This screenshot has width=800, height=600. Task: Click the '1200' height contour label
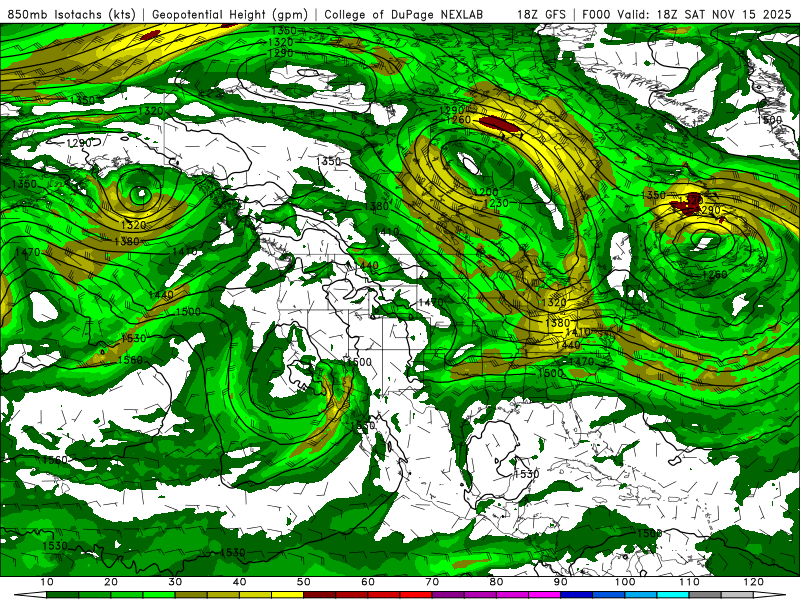tap(485, 192)
